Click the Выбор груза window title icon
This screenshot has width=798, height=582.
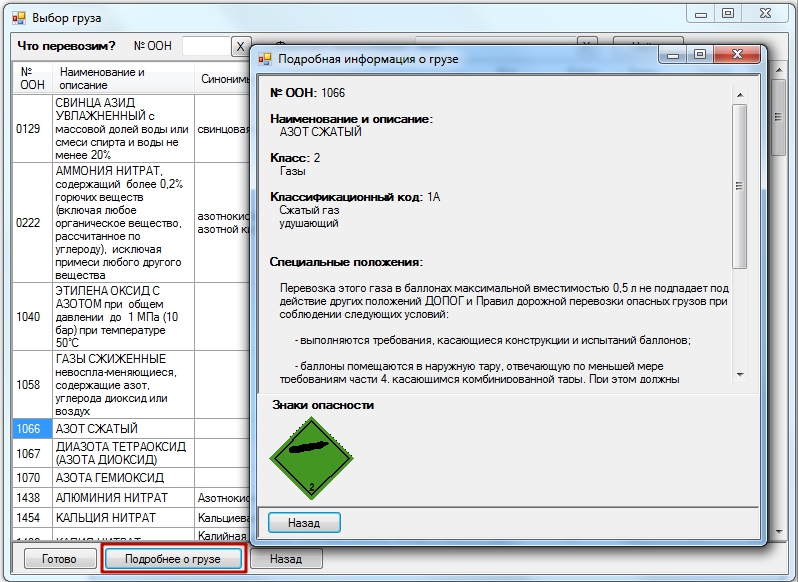pyautogui.click(x=18, y=18)
